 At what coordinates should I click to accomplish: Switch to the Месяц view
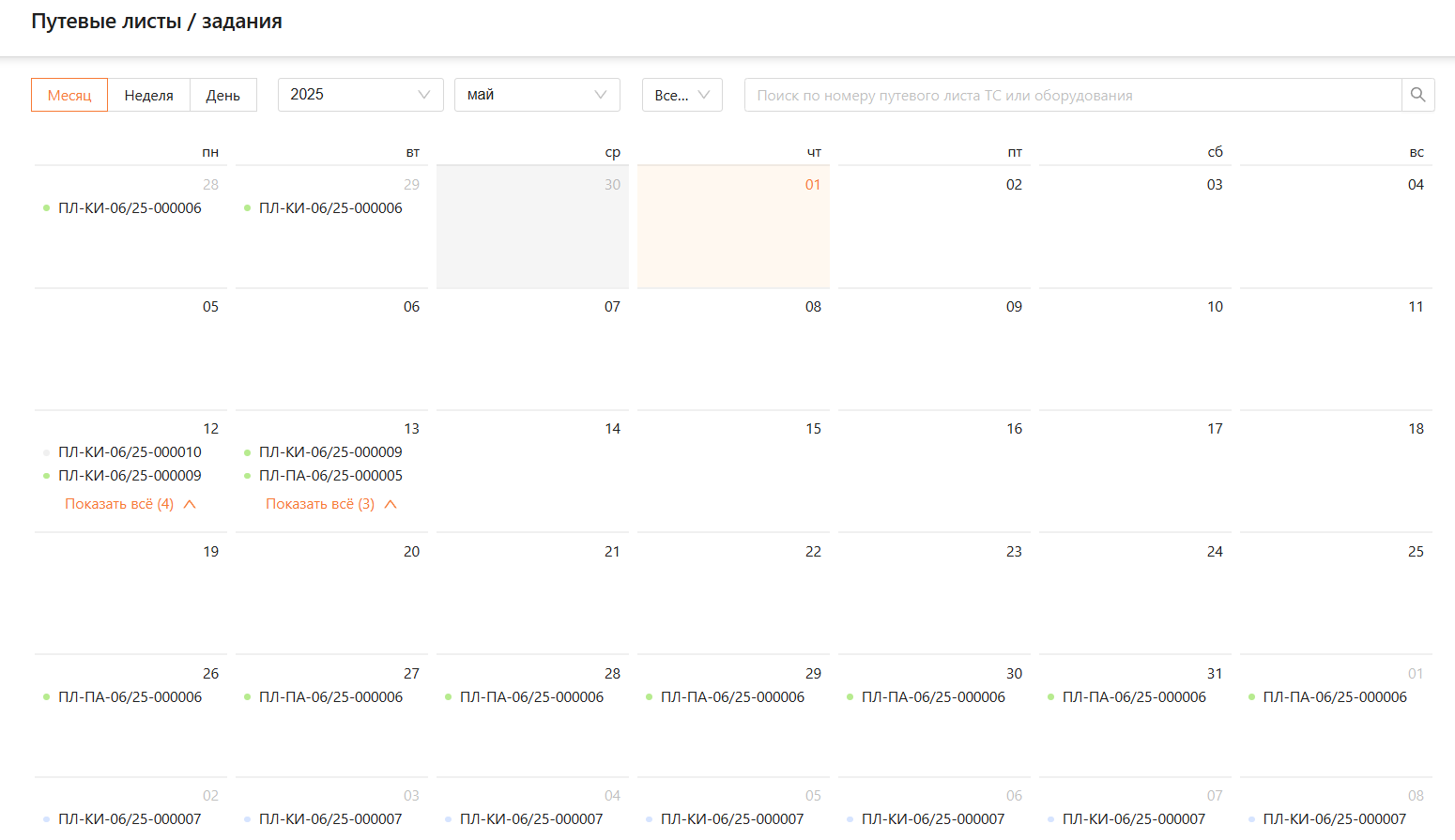tap(69, 95)
